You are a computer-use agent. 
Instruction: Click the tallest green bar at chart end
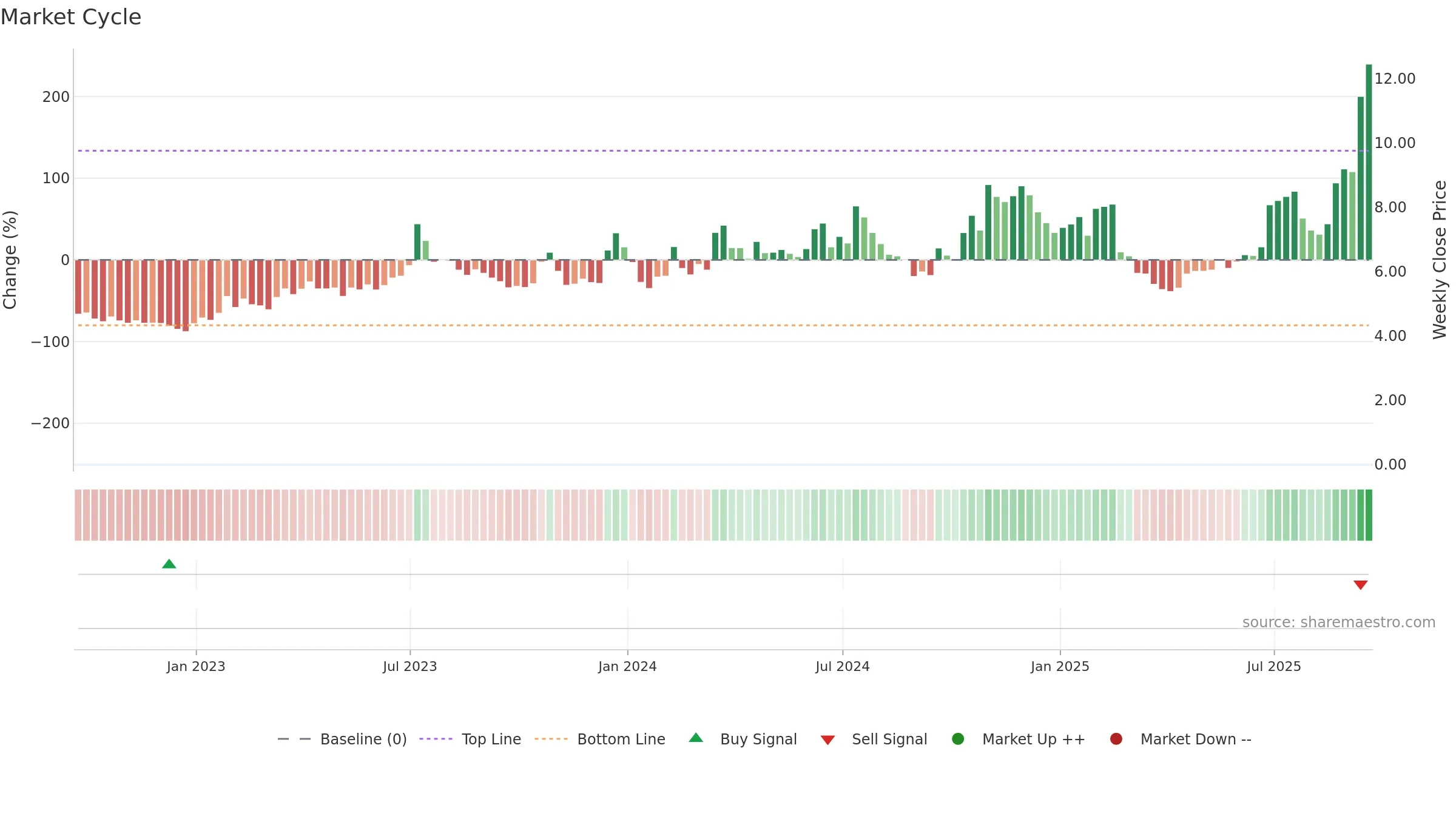click(1369, 162)
